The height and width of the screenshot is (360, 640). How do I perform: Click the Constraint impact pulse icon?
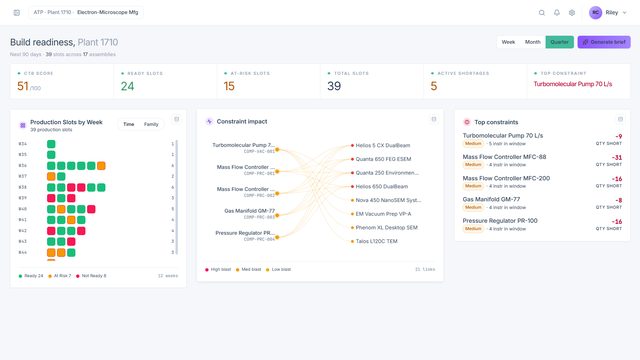209,122
